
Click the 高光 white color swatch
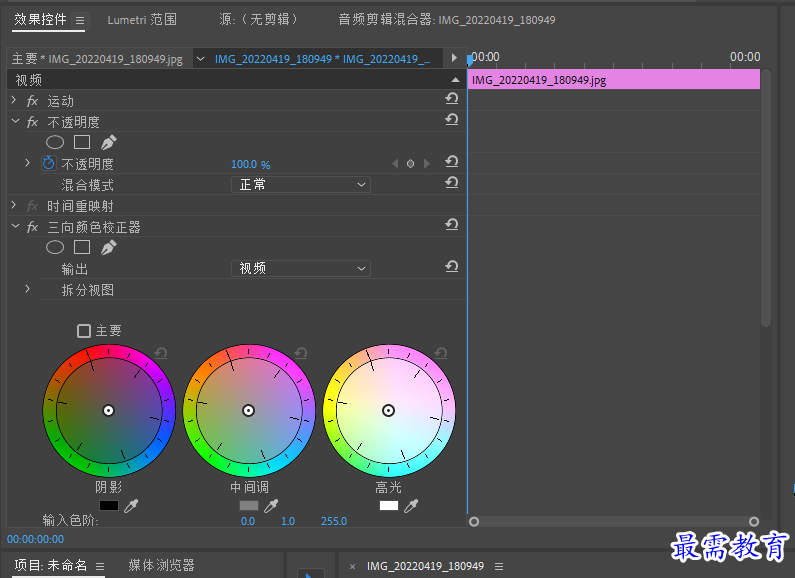[389, 505]
